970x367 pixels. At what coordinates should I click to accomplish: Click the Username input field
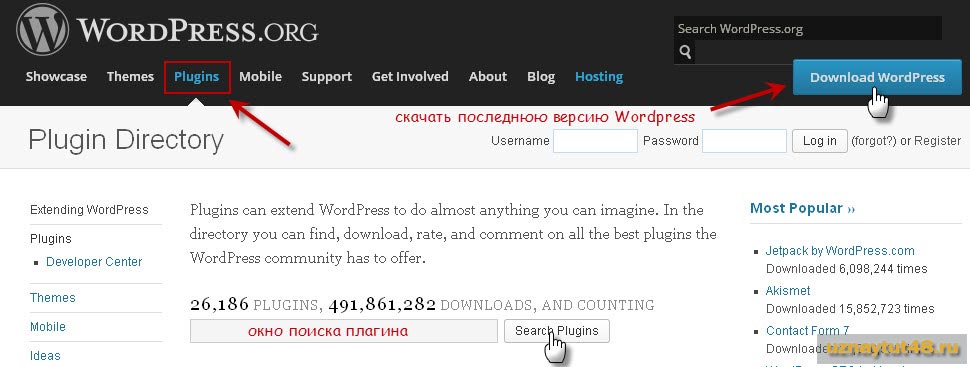[595, 141]
